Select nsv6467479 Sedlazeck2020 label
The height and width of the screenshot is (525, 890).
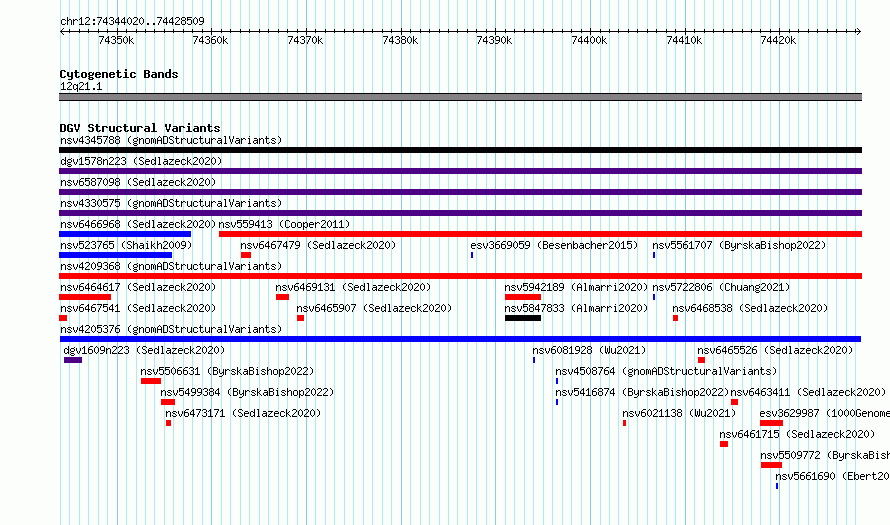pyautogui.click(x=318, y=245)
